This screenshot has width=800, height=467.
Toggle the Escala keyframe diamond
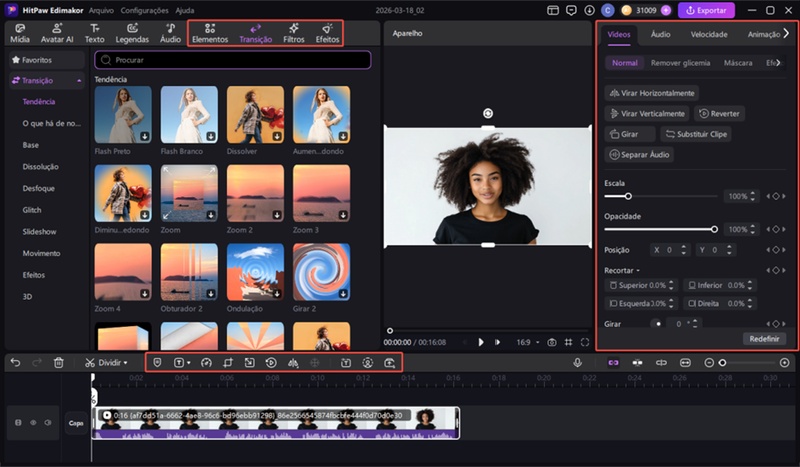tap(774, 196)
